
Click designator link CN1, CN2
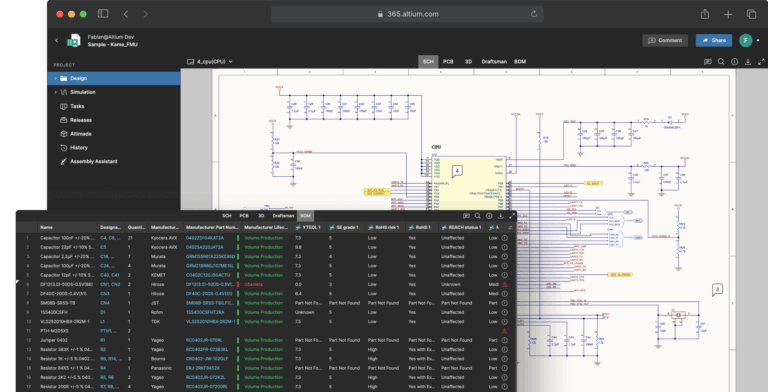(110, 284)
